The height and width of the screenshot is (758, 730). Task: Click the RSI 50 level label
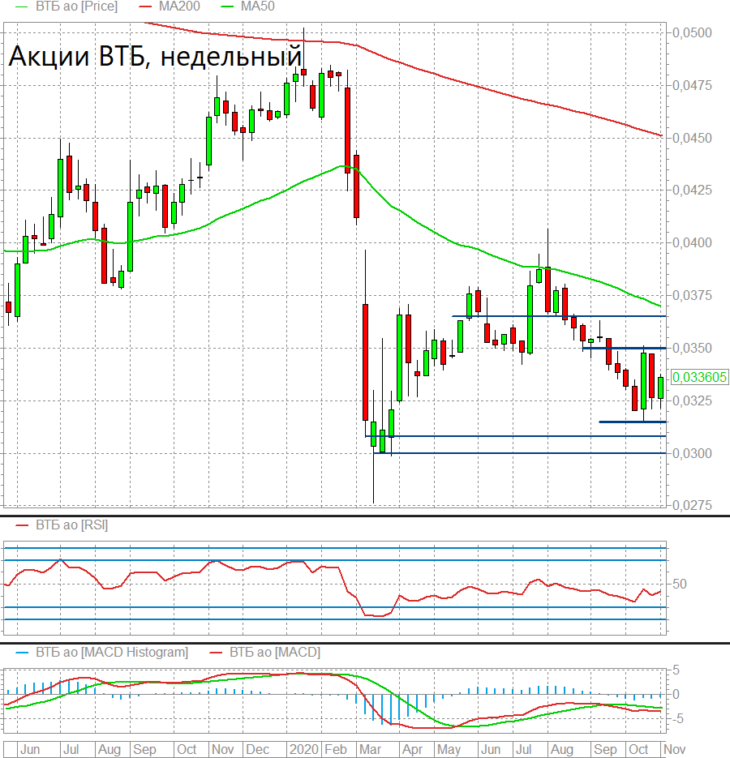(679, 584)
